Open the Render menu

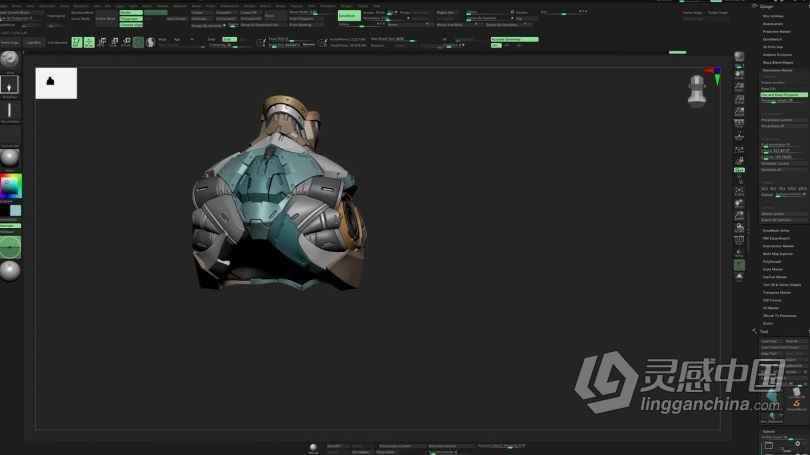(250, 6)
